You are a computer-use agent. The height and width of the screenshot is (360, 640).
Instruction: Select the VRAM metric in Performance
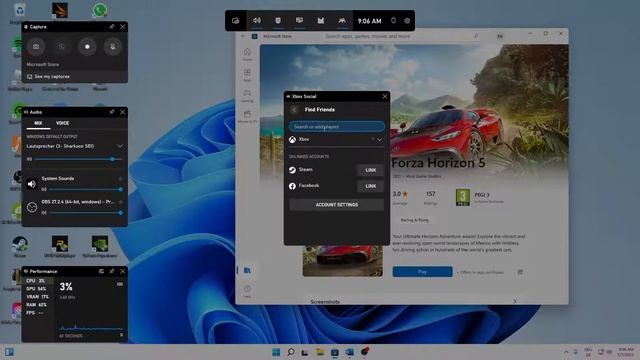click(x=37, y=297)
